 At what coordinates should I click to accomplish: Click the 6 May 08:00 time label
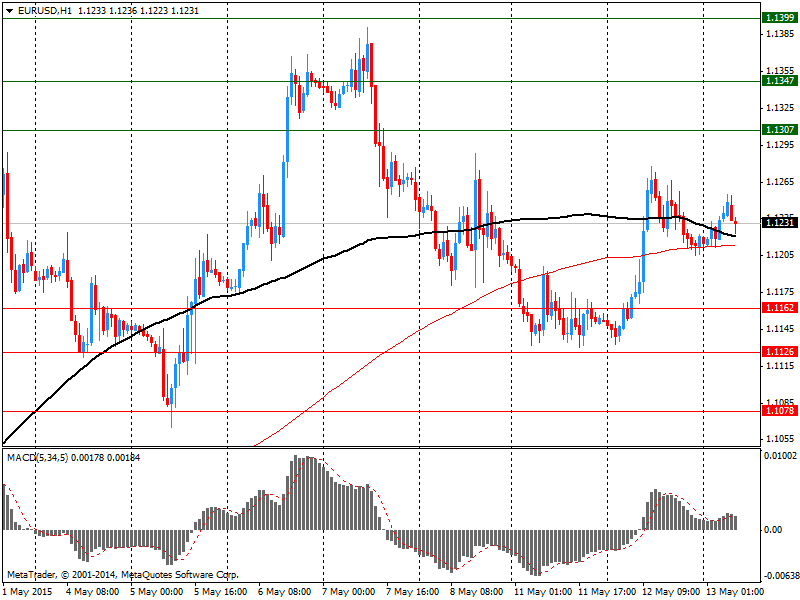pyautogui.click(x=284, y=592)
